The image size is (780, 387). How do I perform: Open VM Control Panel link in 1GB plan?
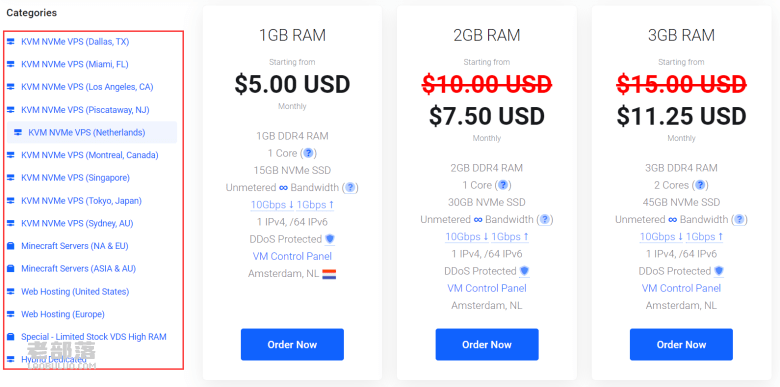292,256
